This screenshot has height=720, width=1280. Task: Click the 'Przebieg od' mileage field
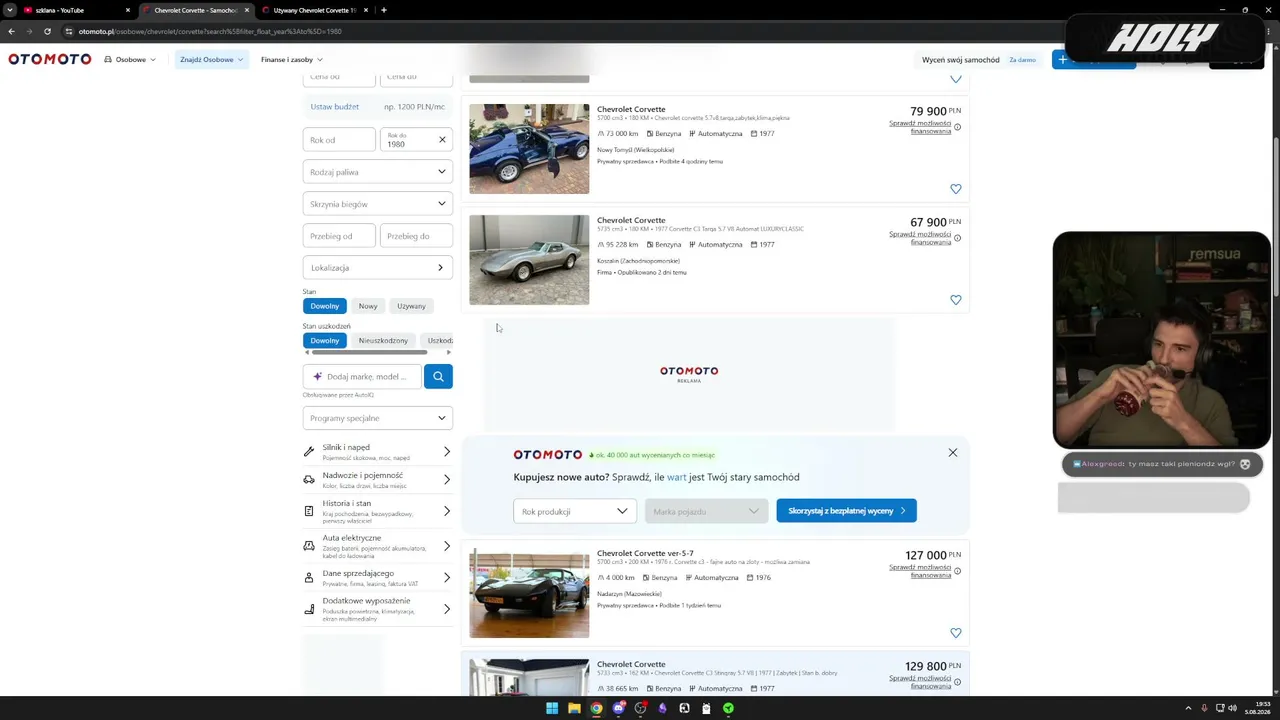[339, 236]
